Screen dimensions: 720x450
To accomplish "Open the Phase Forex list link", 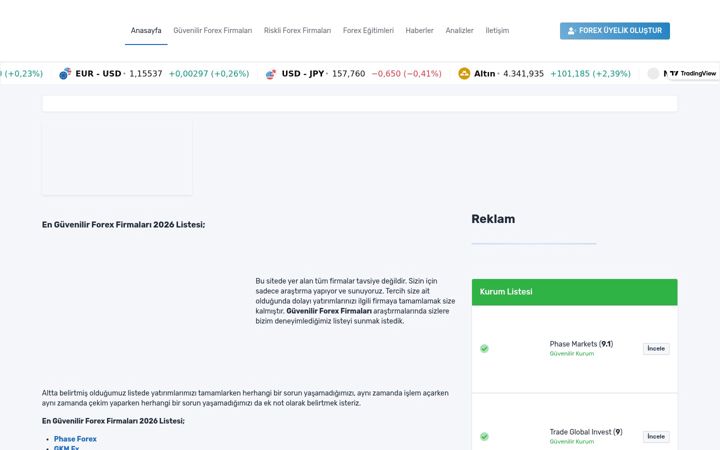I will coord(75,439).
